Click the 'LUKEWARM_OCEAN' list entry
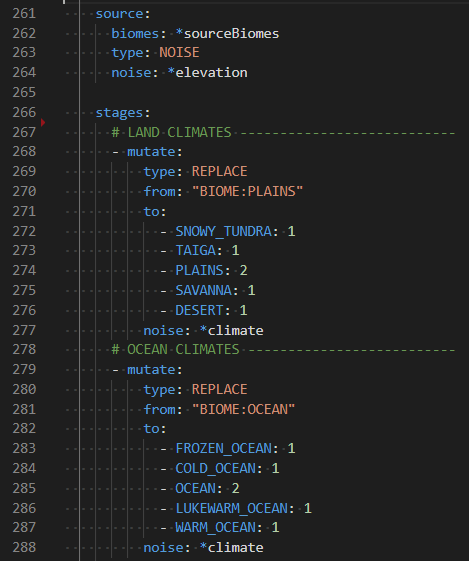 coord(231,509)
